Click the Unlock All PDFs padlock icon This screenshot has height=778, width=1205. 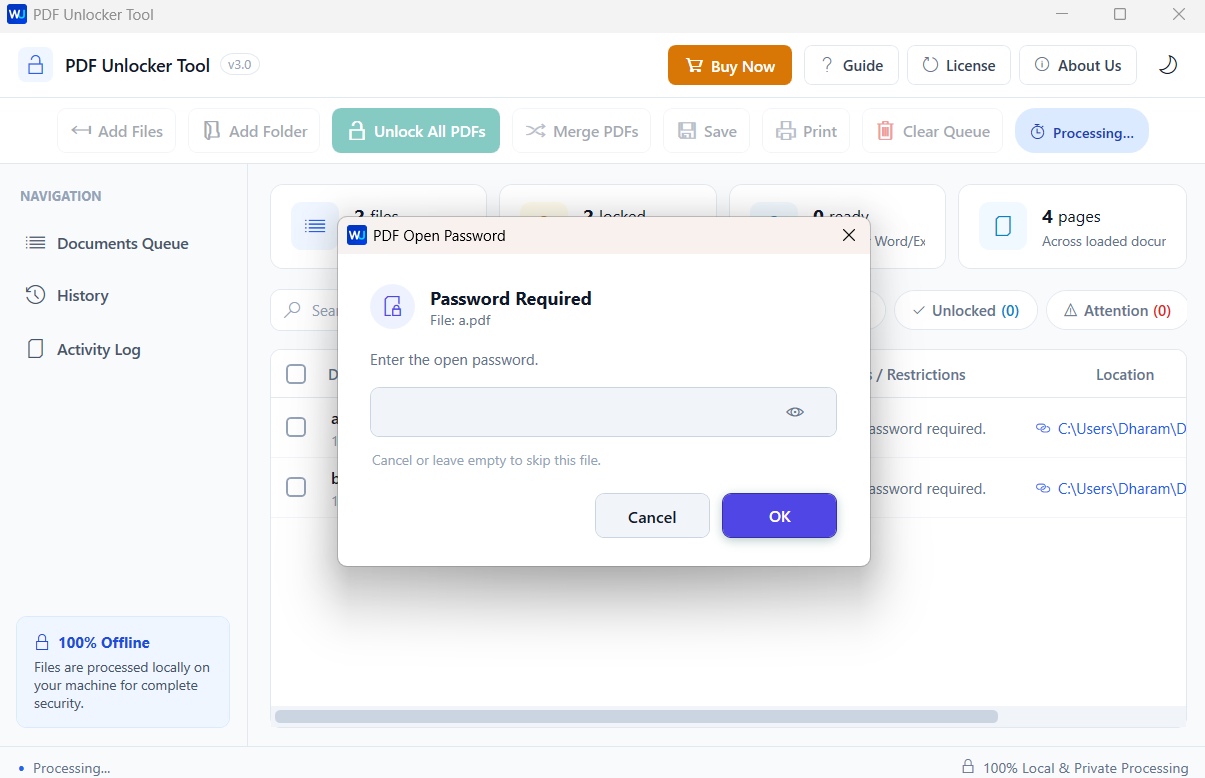click(x=356, y=131)
